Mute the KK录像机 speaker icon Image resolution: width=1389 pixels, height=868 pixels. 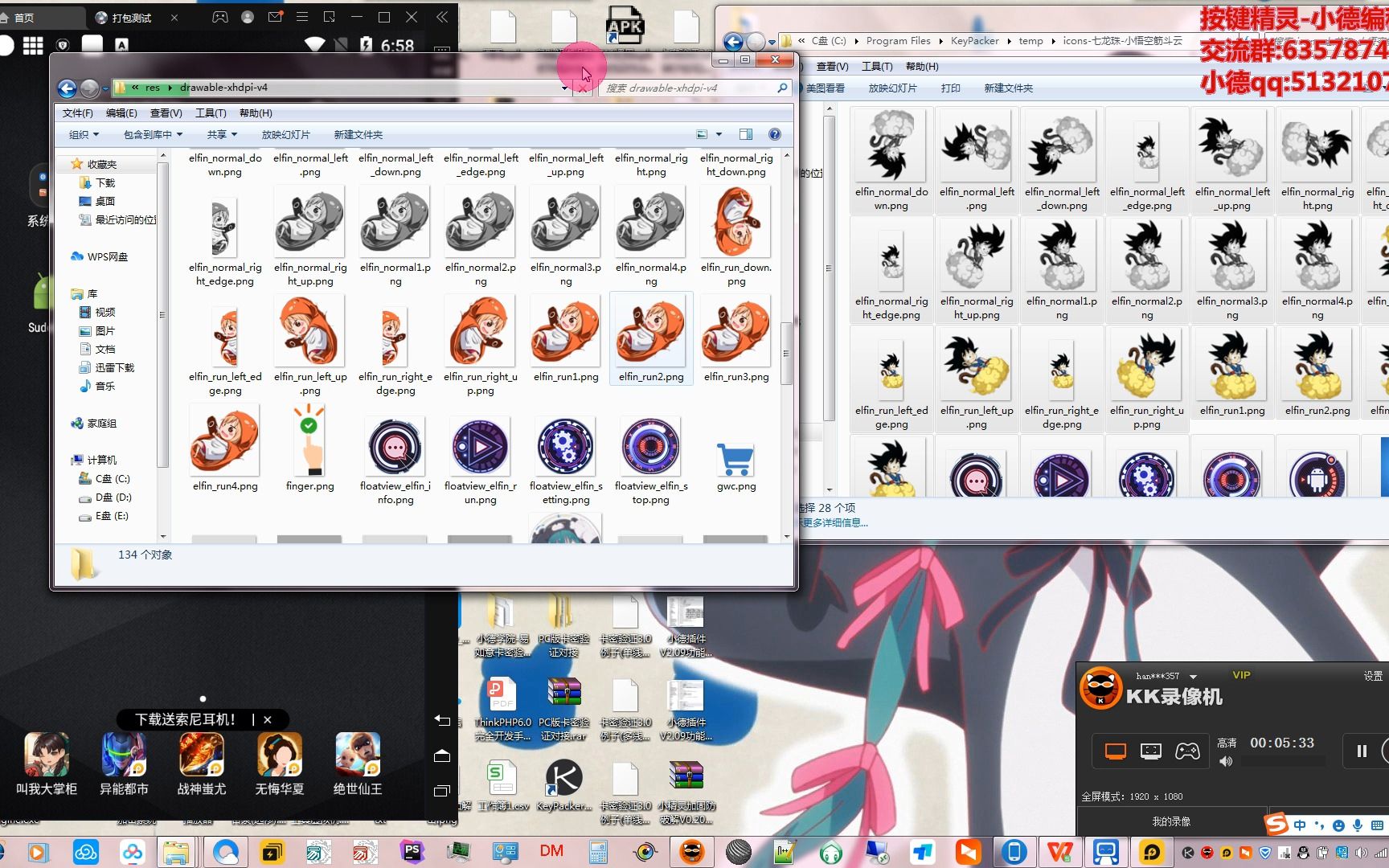click(1226, 761)
